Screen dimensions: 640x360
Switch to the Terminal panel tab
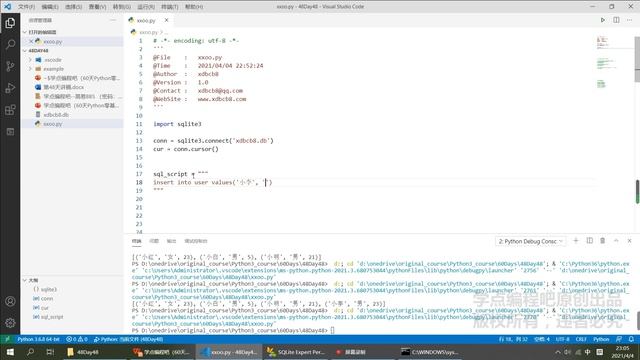tap(136, 241)
